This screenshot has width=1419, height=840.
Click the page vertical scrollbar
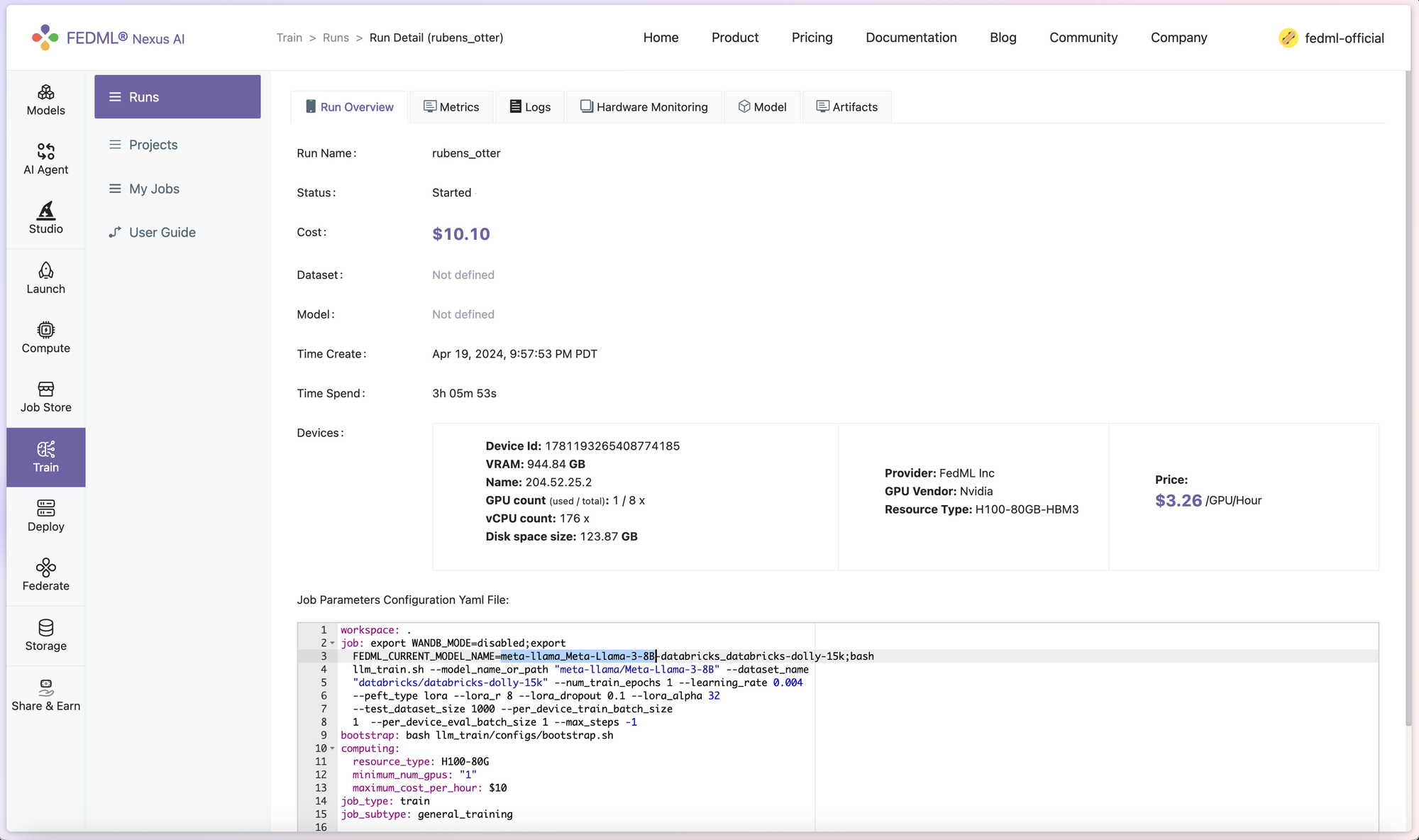point(1408,397)
